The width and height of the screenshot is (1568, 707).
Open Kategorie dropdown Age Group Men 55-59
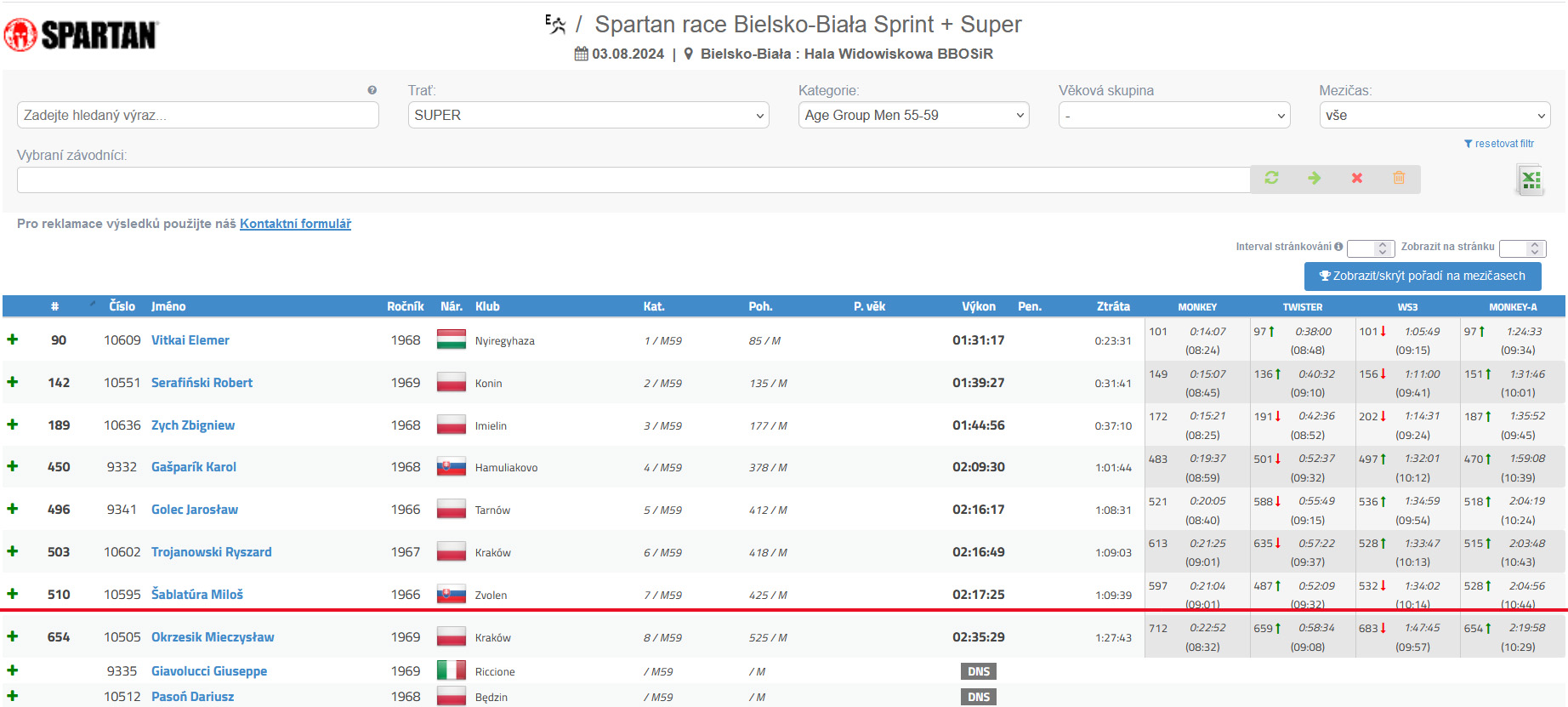point(914,115)
